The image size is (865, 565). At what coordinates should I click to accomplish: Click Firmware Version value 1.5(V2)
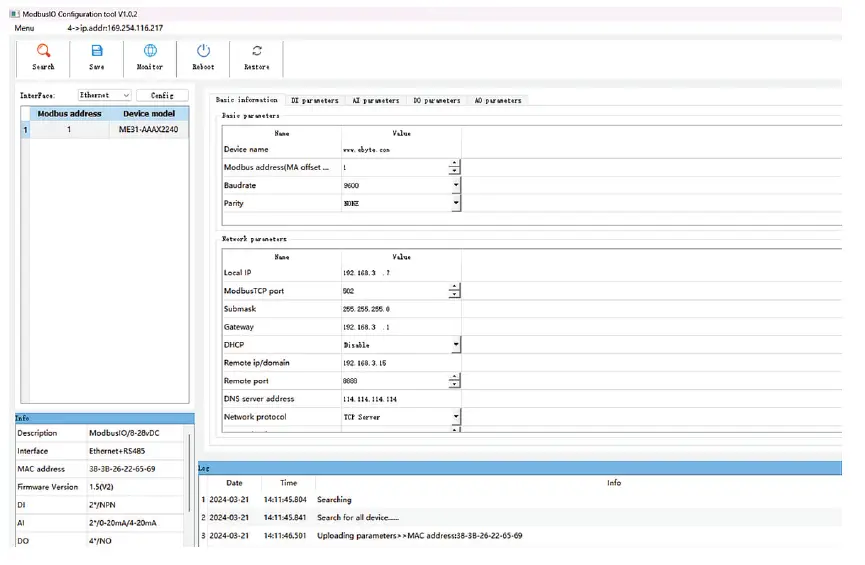[x=101, y=487]
